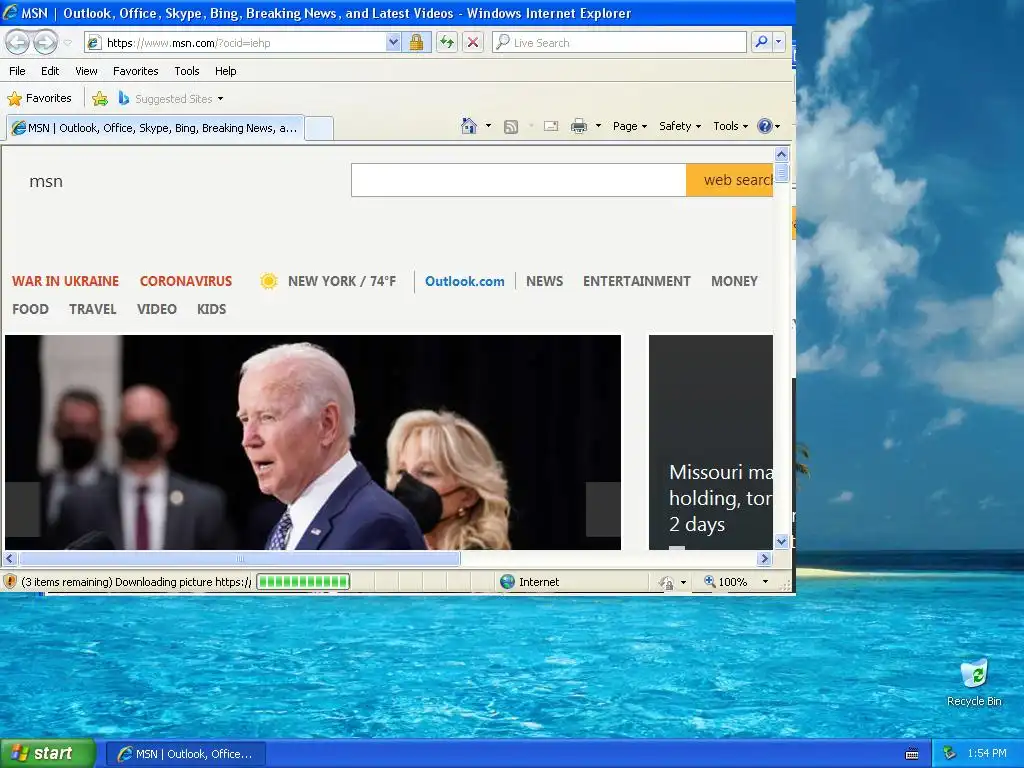Open the Safety toolbar menu
This screenshot has width=1024, height=768.
(x=679, y=126)
